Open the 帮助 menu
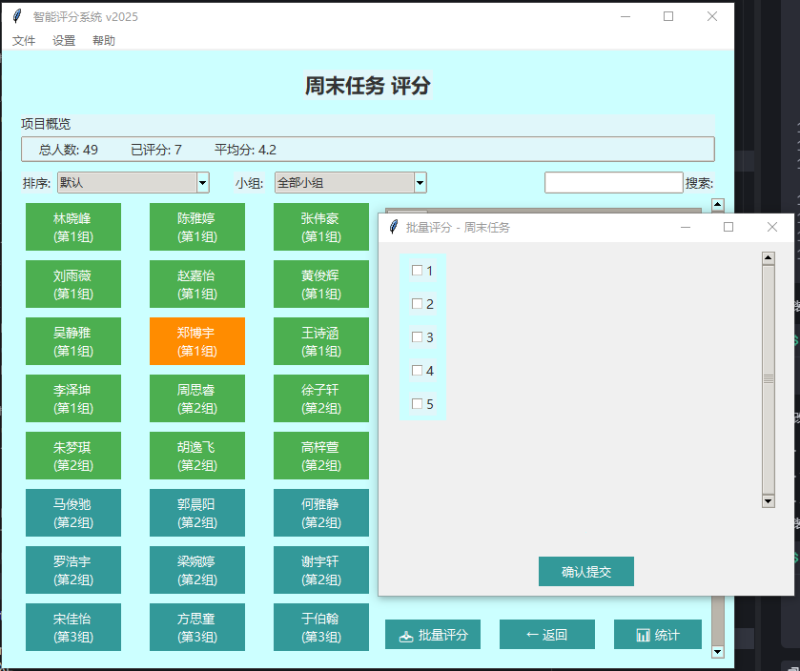 (104, 40)
